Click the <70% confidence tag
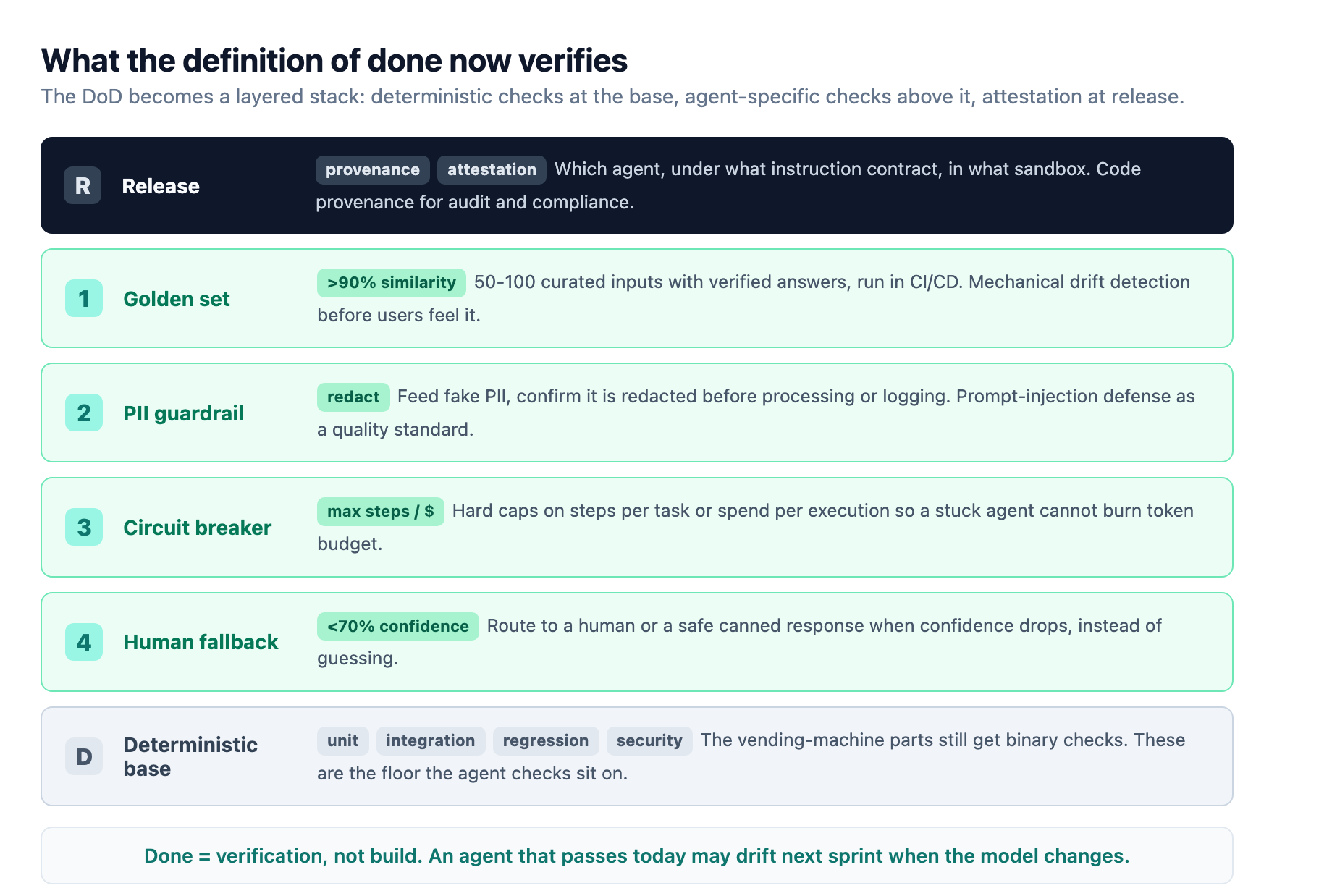 398,626
